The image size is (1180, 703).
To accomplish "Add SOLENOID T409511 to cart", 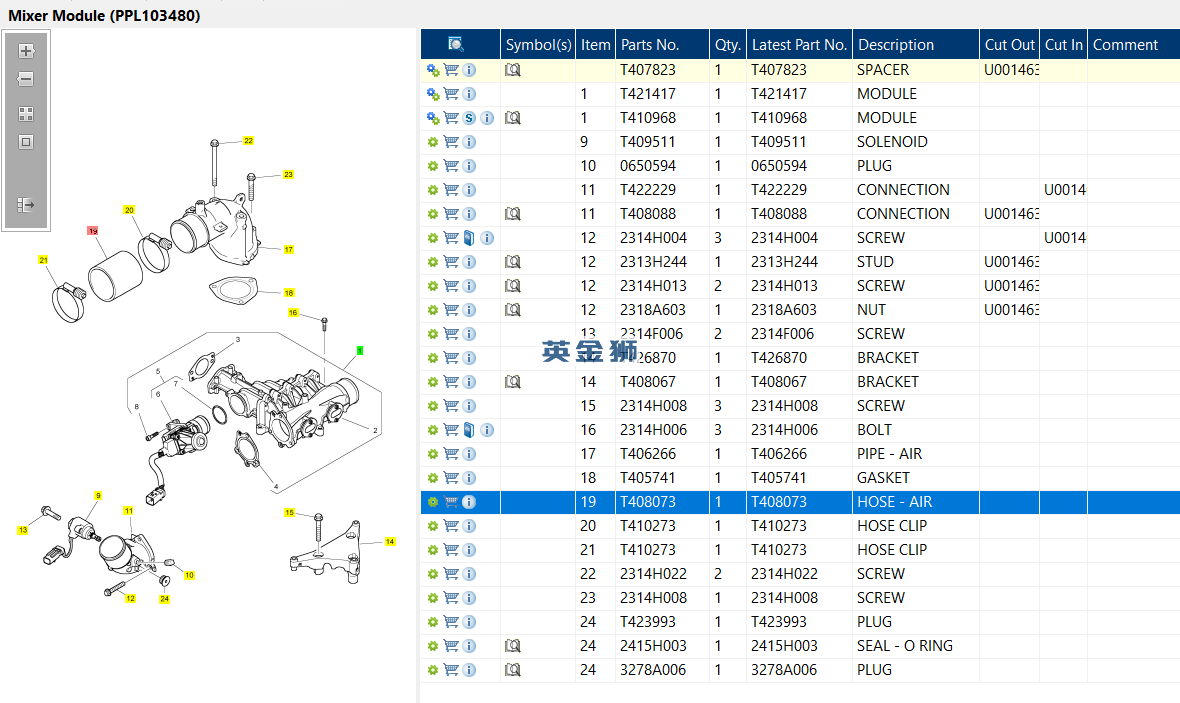I will (451, 142).
